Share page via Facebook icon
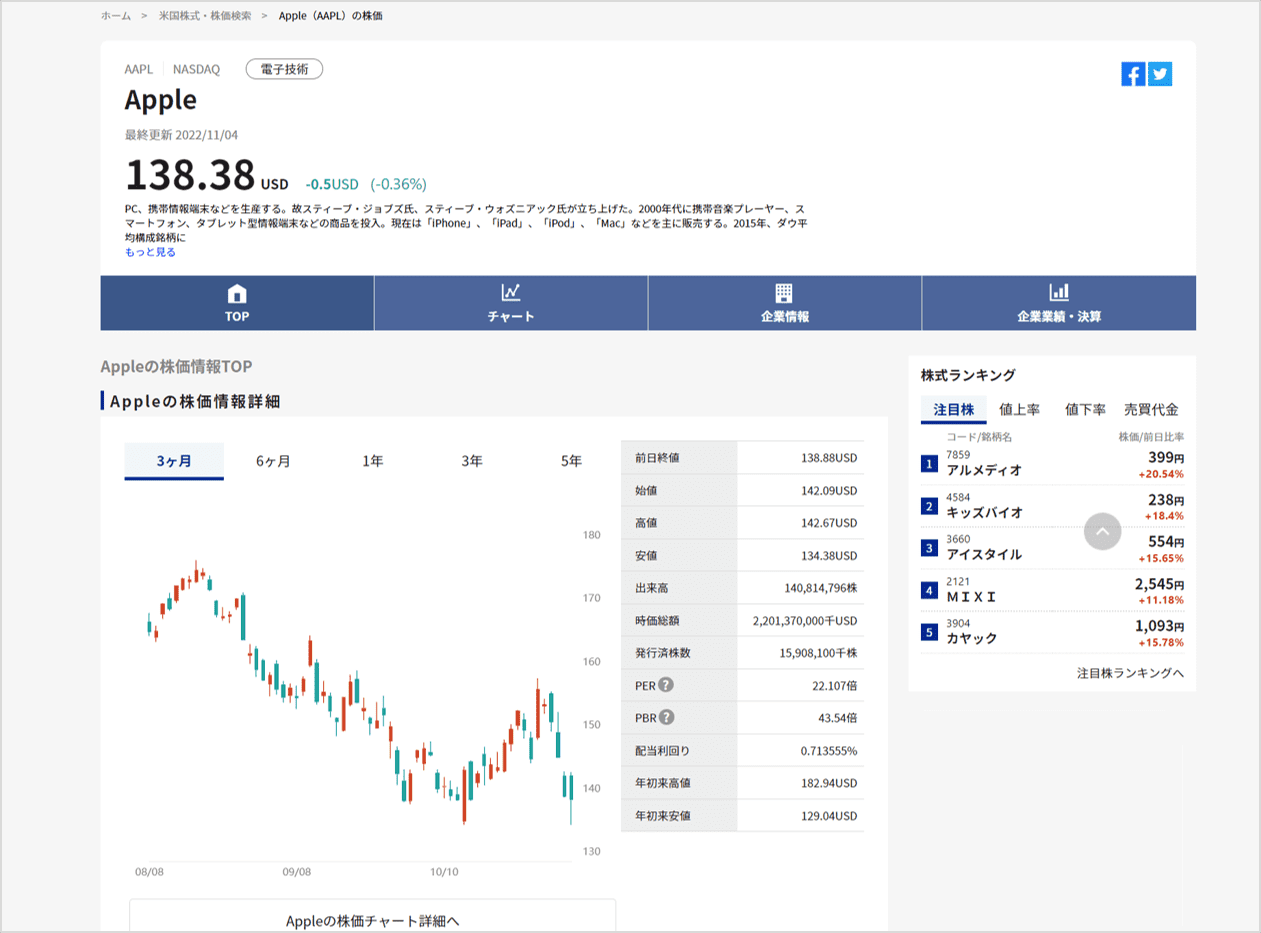Viewport: 1261px width, 933px height. point(1133,74)
